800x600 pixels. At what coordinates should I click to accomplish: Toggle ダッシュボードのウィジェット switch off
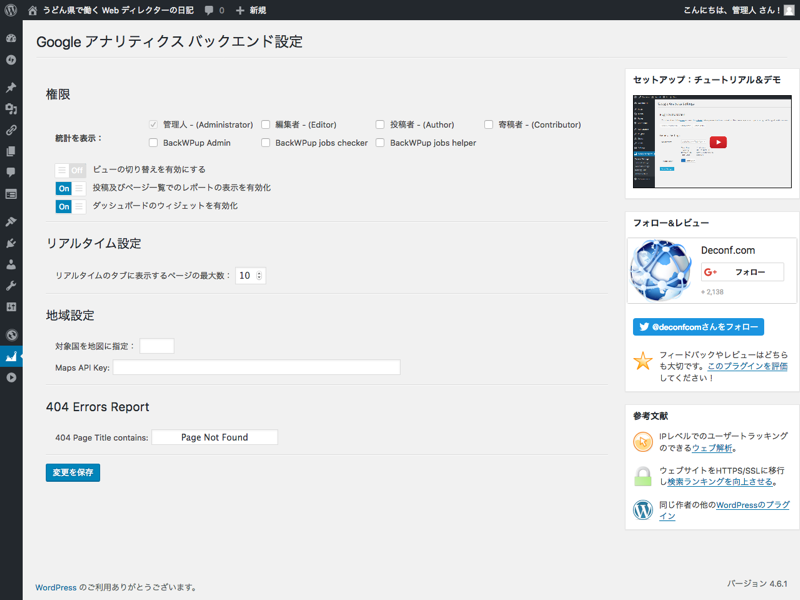click(x=70, y=207)
